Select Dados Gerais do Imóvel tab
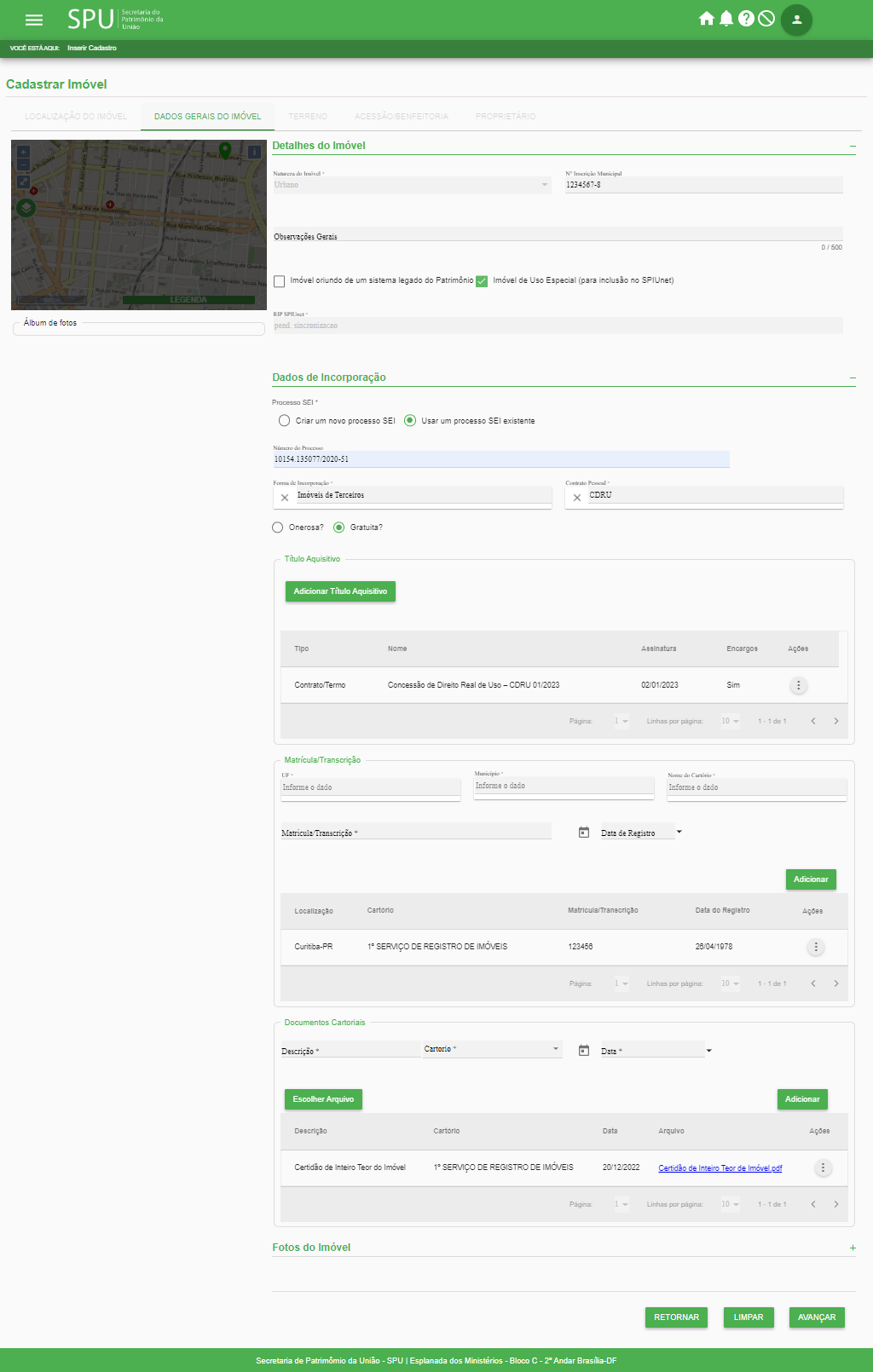 [x=207, y=117]
